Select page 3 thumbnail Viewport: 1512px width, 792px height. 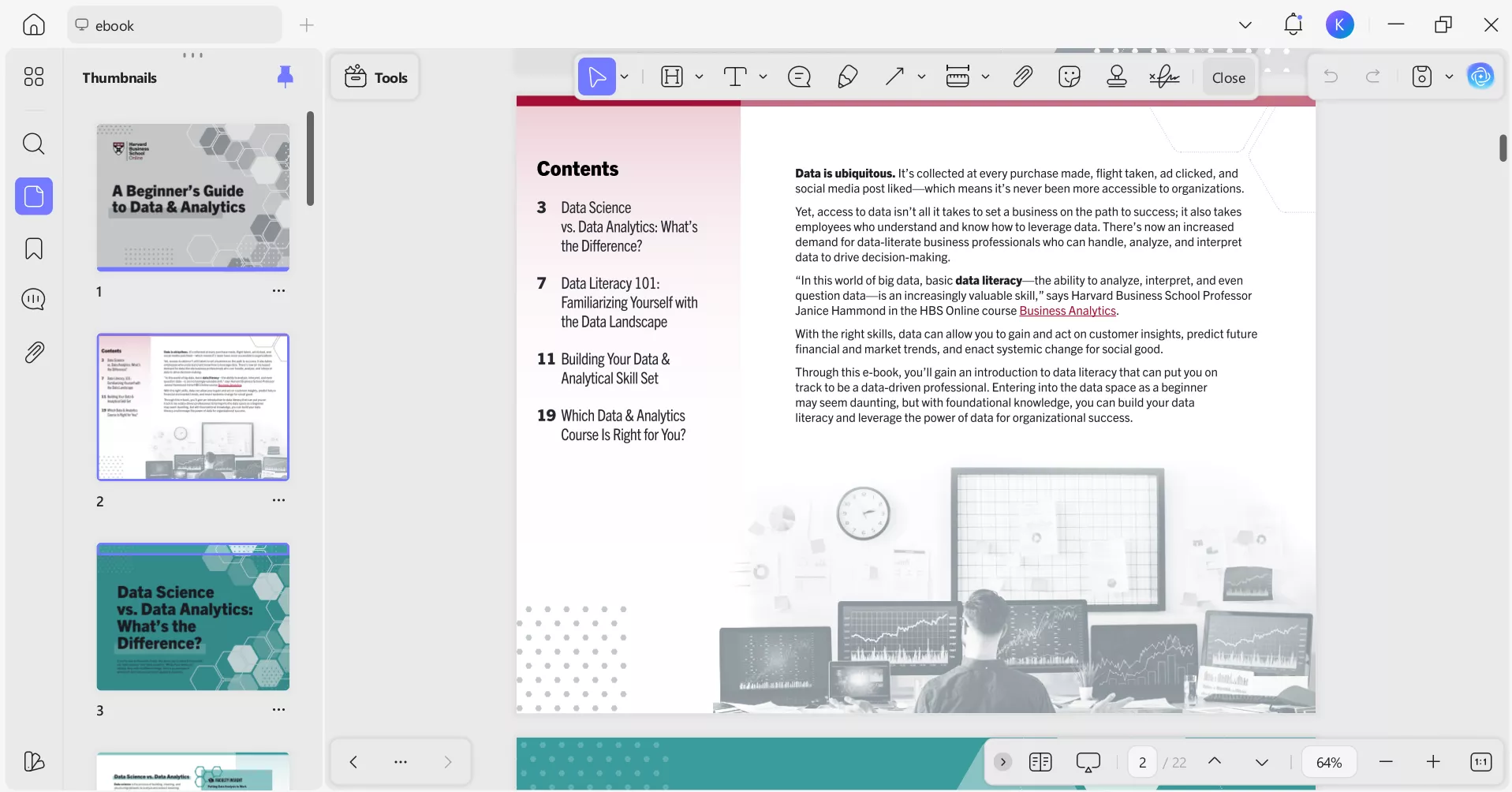(193, 617)
